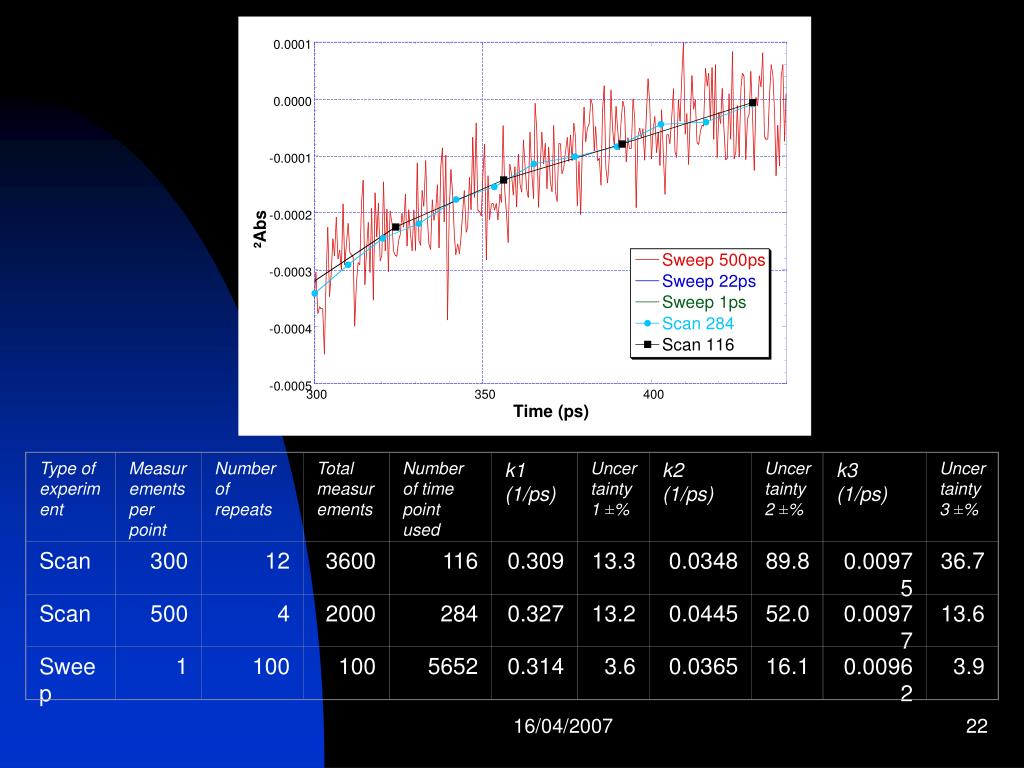1024x768 pixels.
Task: Click the total measurements value 2000
Action: click(x=350, y=614)
